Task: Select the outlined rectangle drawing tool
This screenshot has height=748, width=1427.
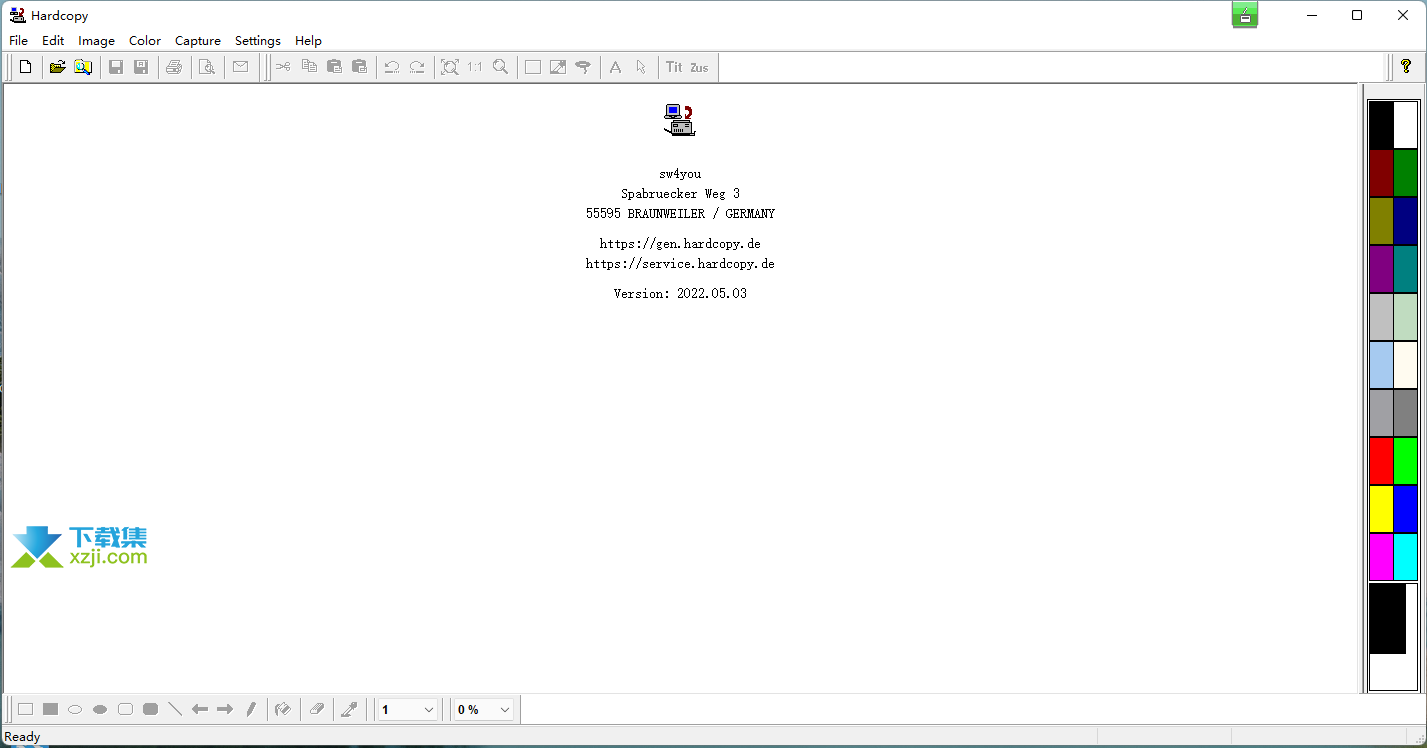Action: (x=25, y=709)
